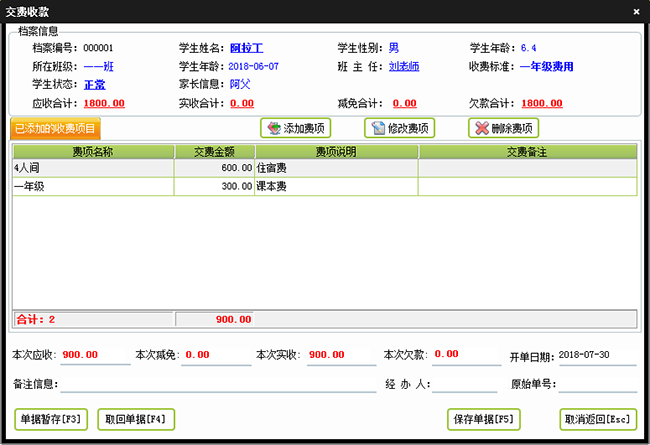The image size is (650, 445).
Task: Click the Modify Fee Item (修改费项) icon button
Action: [400, 128]
